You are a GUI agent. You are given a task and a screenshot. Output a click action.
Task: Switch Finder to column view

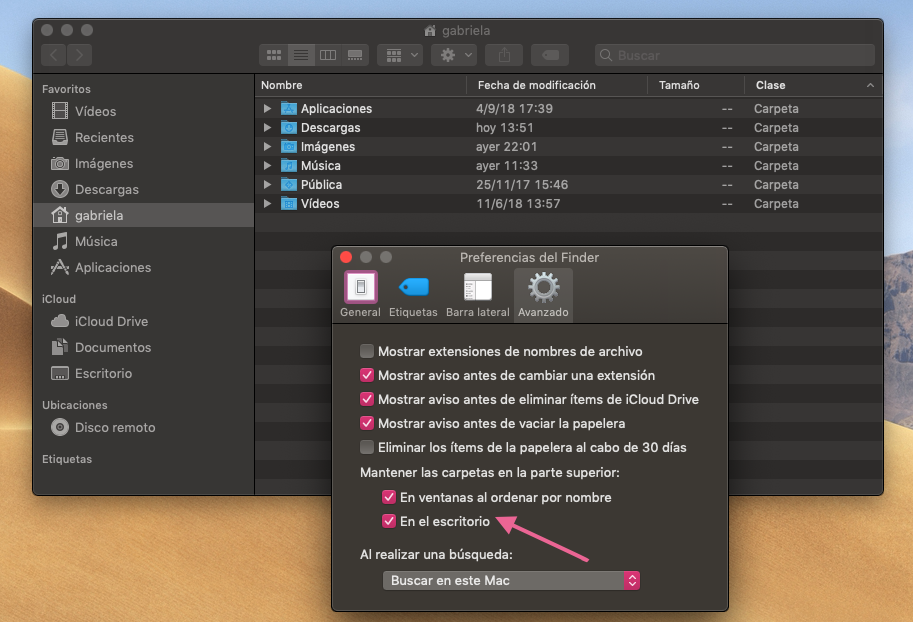click(328, 55)
